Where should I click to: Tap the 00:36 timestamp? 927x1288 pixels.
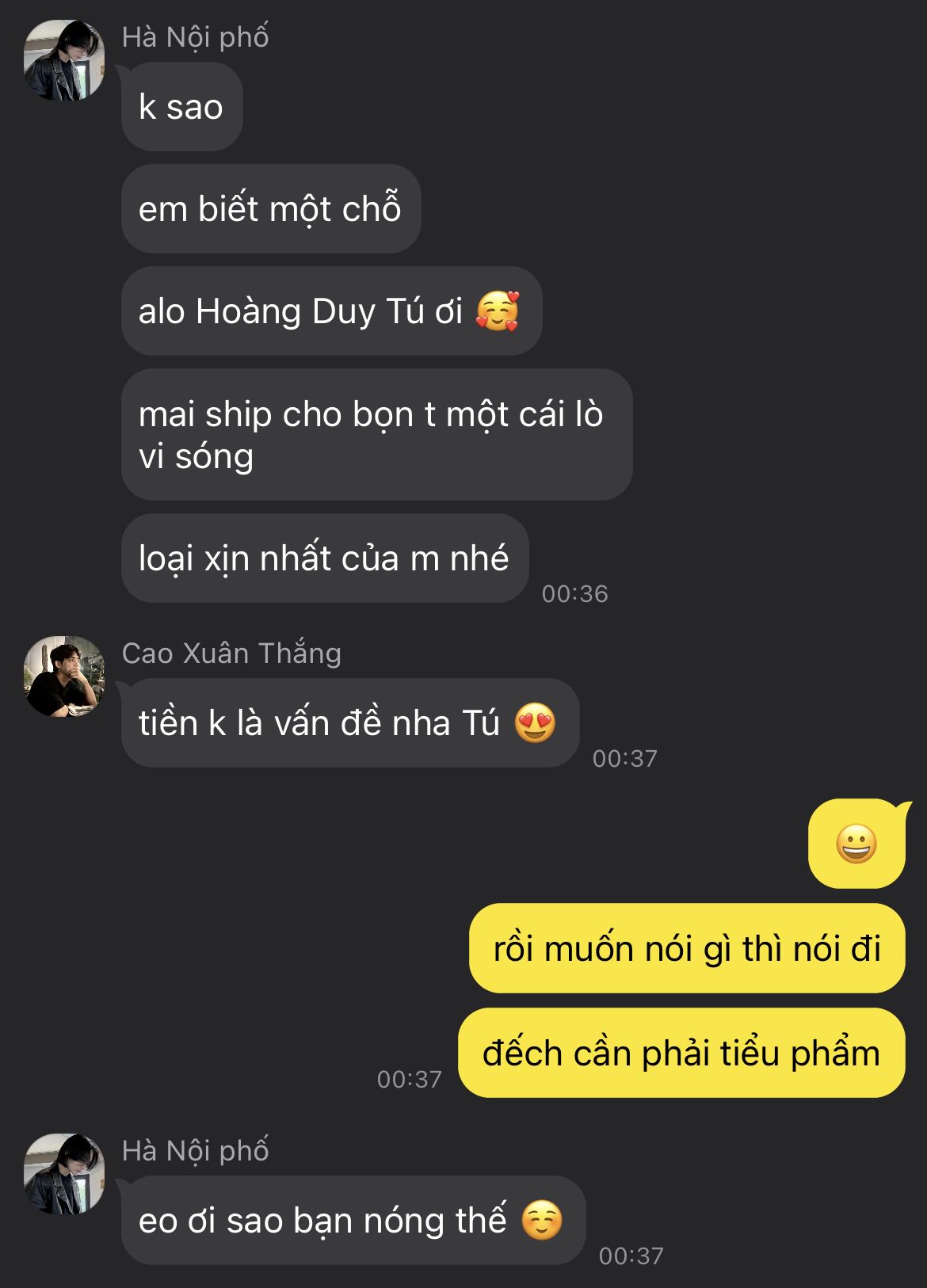pyautogui.click(x=574, y=594)
